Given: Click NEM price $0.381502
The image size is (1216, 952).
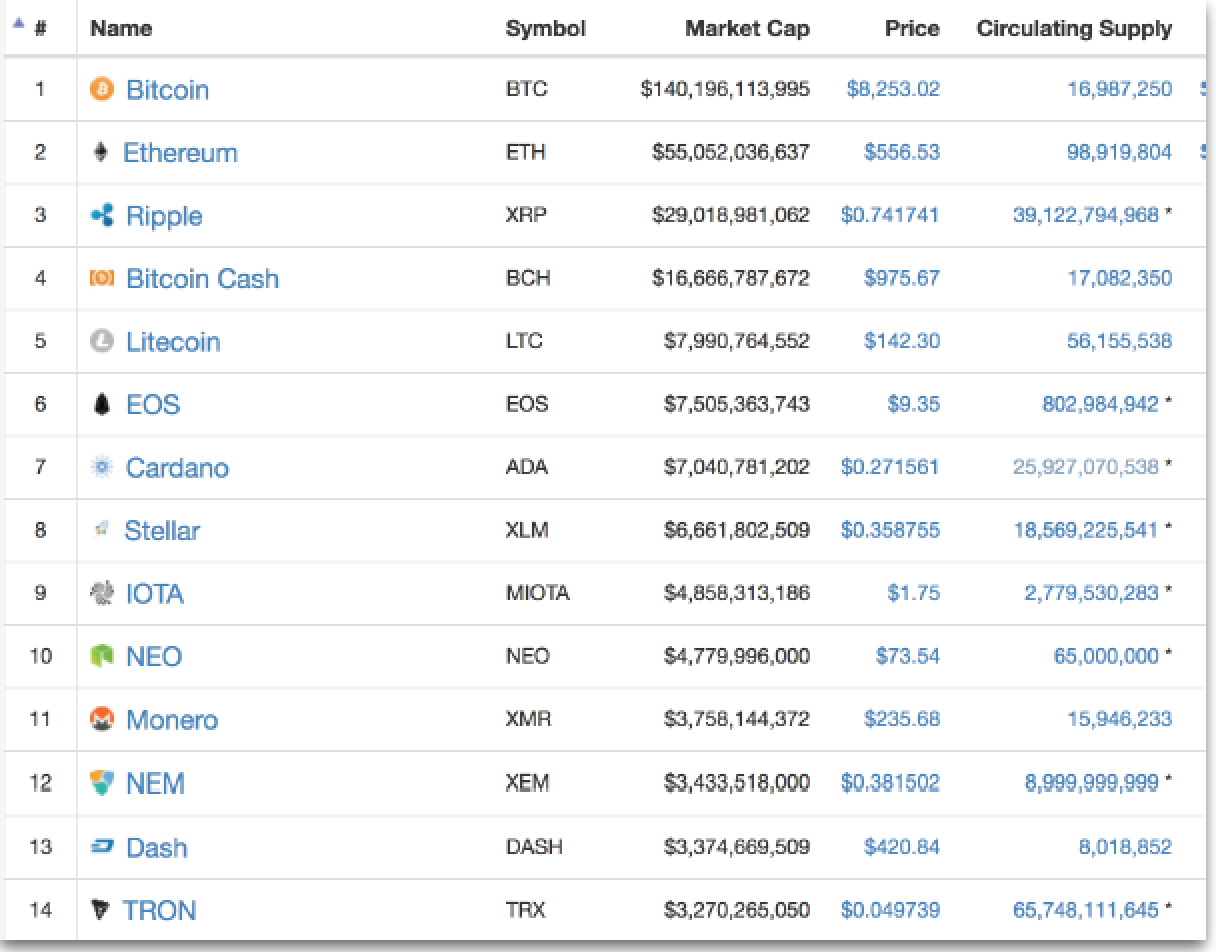Looking at the screenshot, I should 890,783.
